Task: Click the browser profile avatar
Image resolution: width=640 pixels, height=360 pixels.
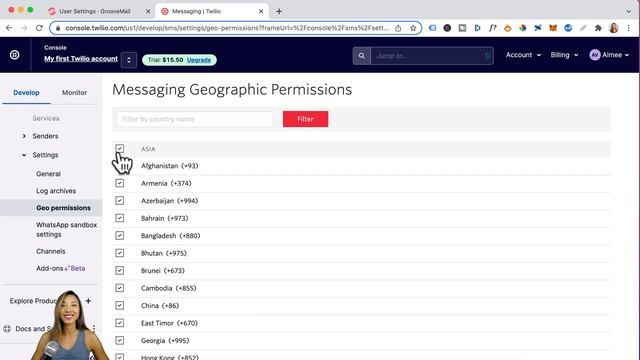Action: (x=613, y=28)
